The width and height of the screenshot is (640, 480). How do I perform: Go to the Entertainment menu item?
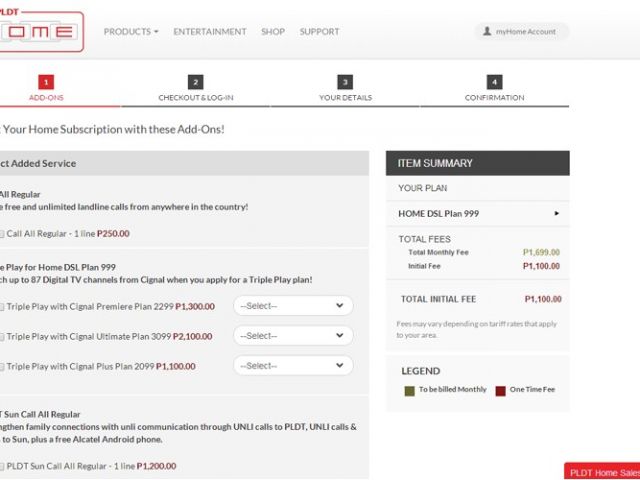(209, 32)
